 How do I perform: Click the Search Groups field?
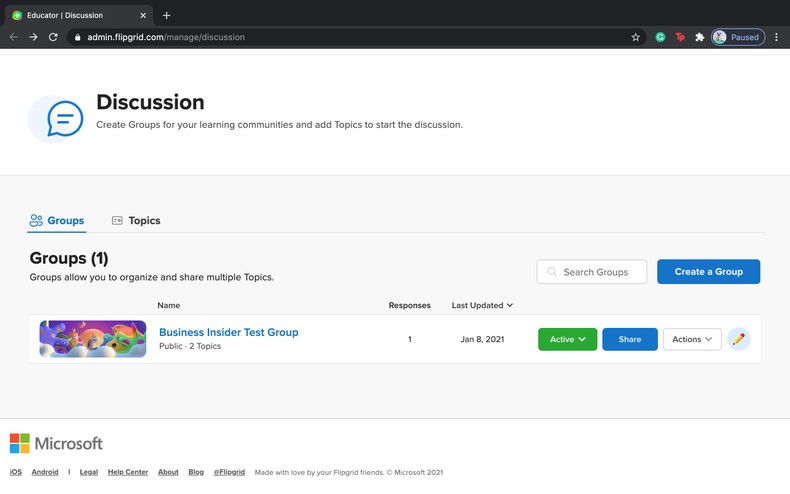pyautogui.click(x=592, y=272)
